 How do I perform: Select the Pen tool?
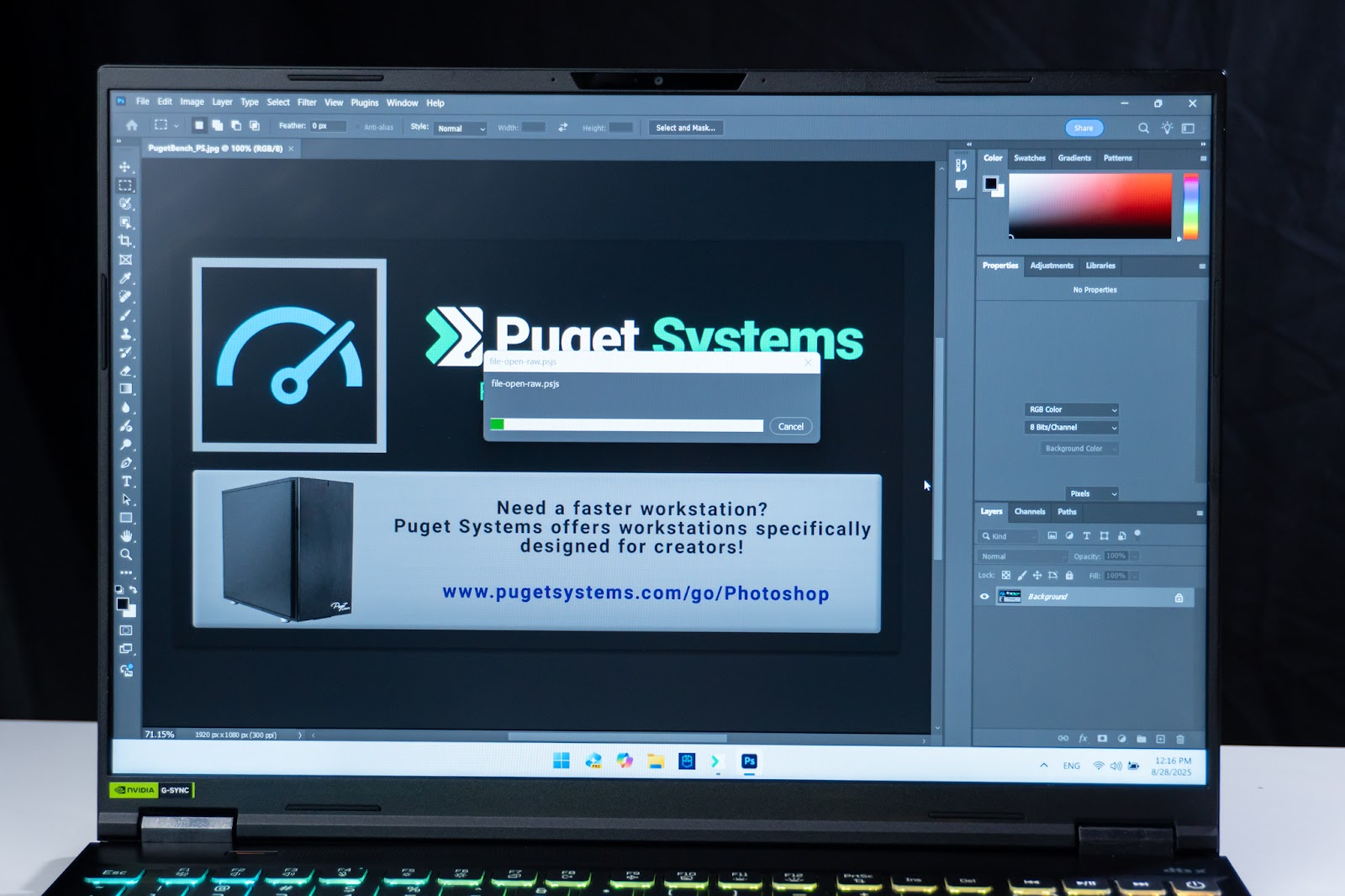point(125,463)
